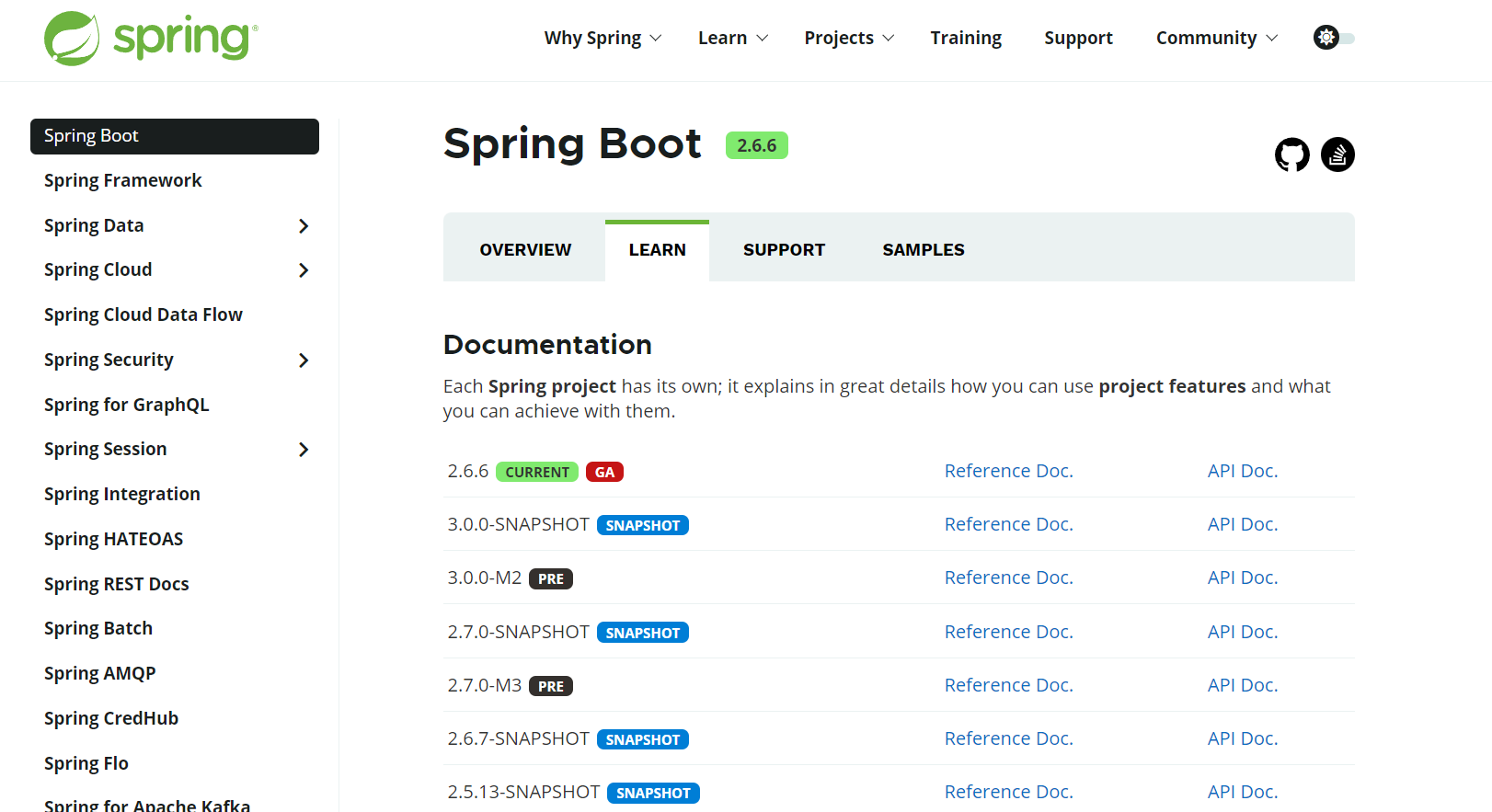The height and width of the screenshot is (812, 1492).
Task: Click version text 2.7.0-SNAPSHOT
Action: click(518, 632)
